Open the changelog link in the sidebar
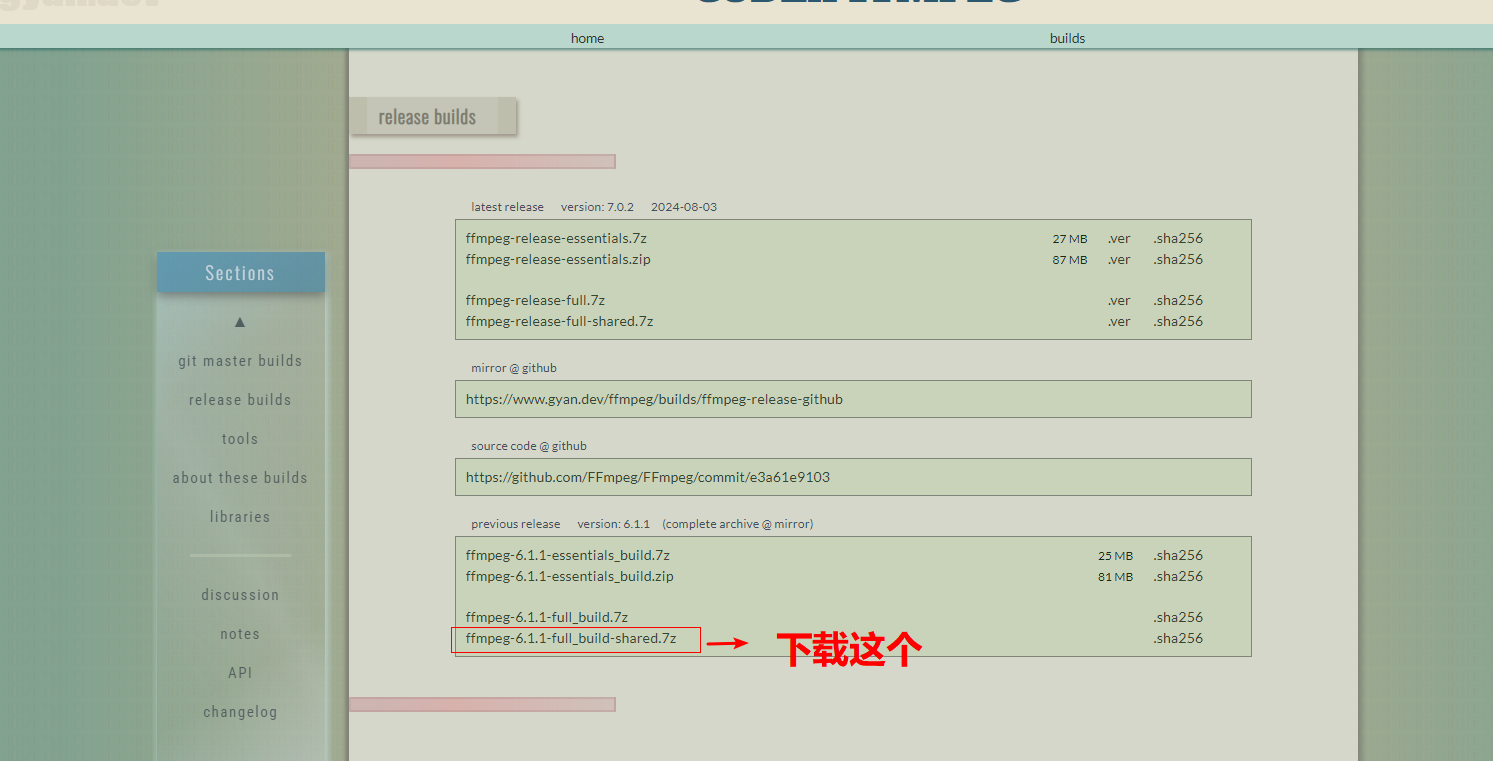 [x=240, y=712]
